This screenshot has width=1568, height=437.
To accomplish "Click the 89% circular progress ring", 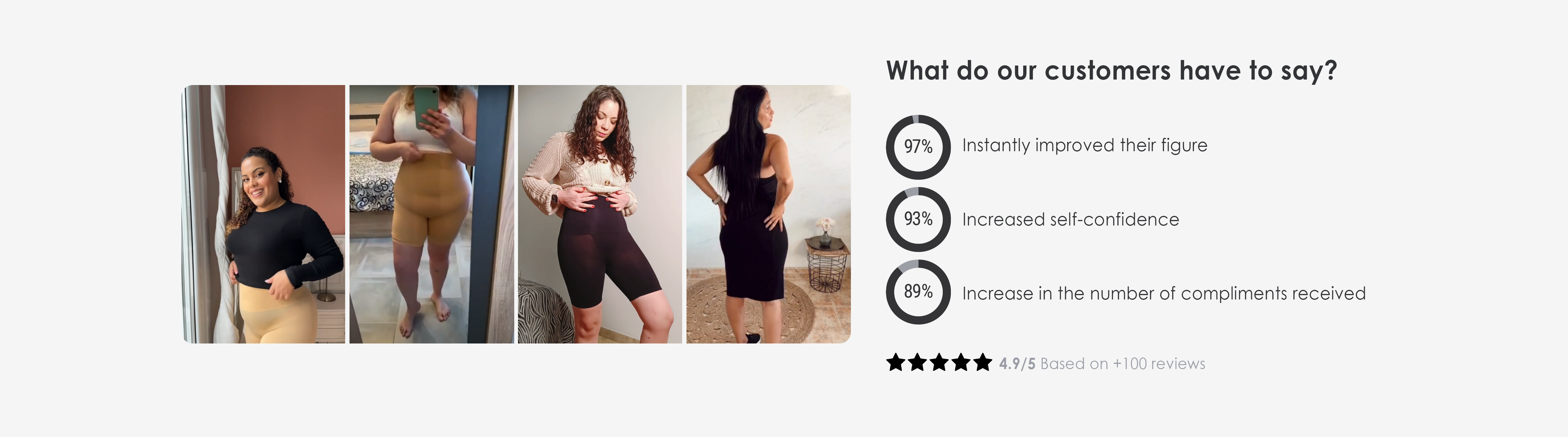I will 918,292.
